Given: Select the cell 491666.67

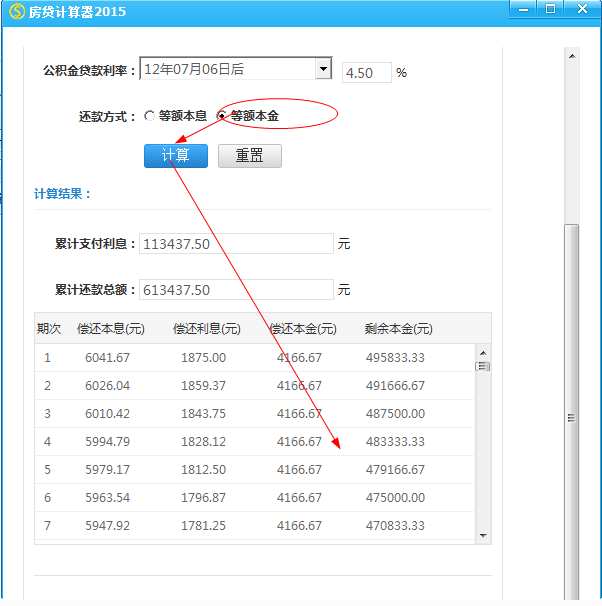Looking at the screenshot, I should [x=395, y=386].
